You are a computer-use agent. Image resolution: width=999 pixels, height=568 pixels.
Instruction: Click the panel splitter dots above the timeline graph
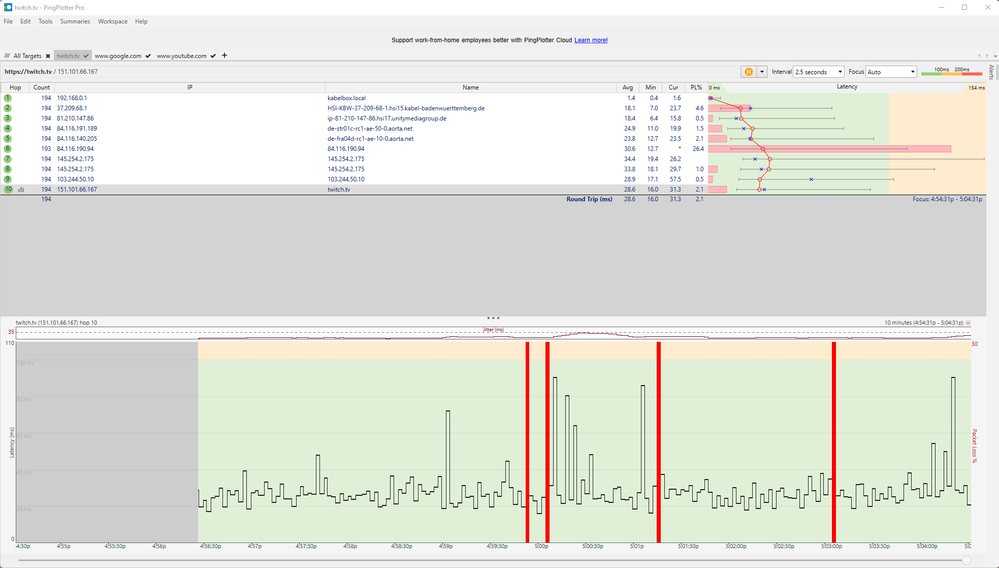(x=493, y=318)
